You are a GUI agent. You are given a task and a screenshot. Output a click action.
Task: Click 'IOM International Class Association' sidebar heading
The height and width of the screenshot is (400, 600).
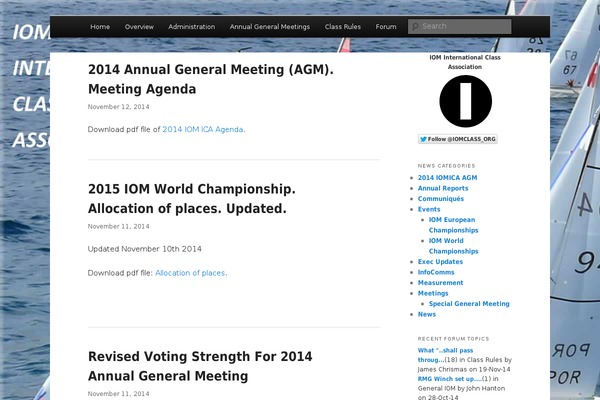tap(465, 62)
